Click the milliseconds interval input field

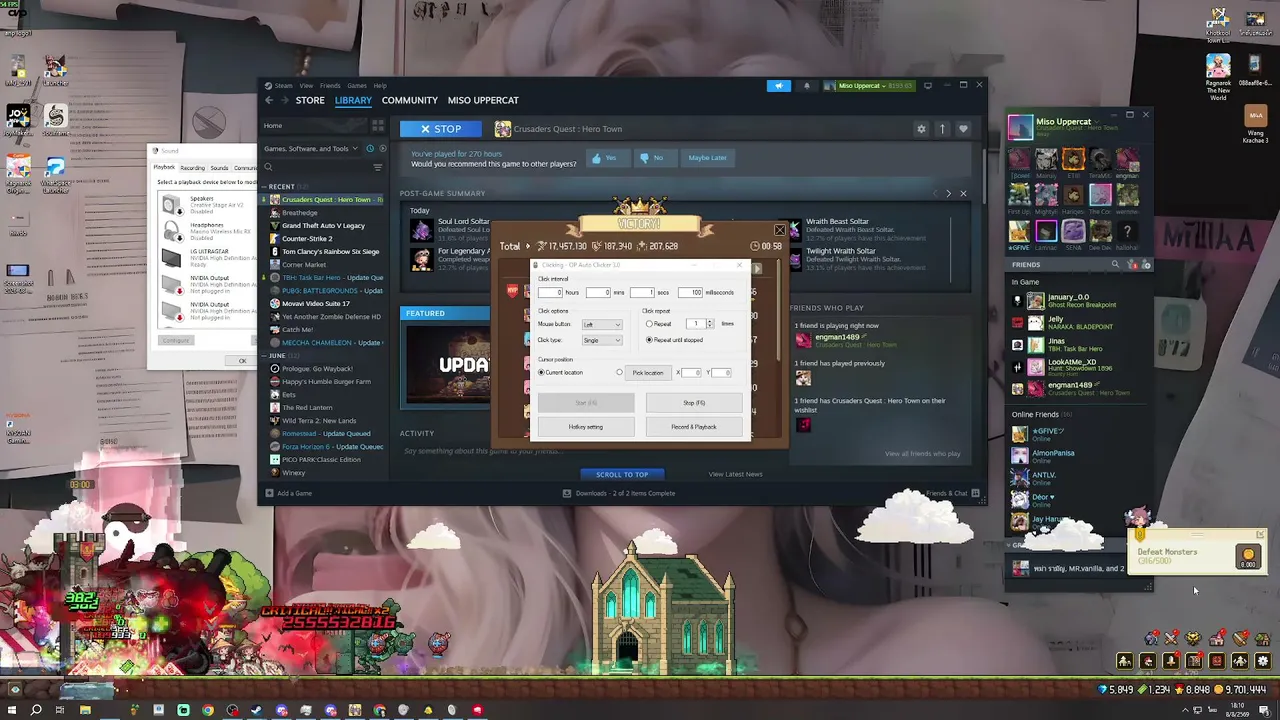tap(690, 293)
